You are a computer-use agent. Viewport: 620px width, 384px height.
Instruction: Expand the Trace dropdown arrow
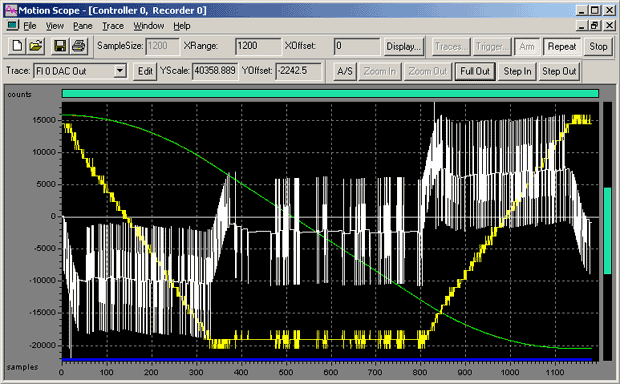click(x=120, y=71)
